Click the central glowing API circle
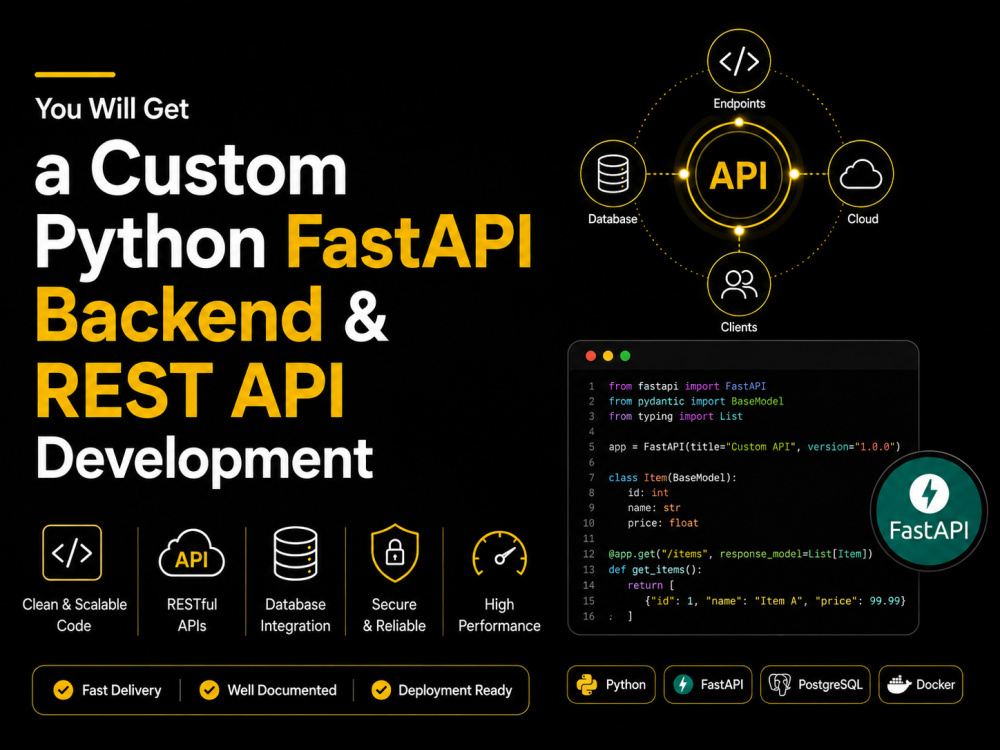 coord(739,175)
